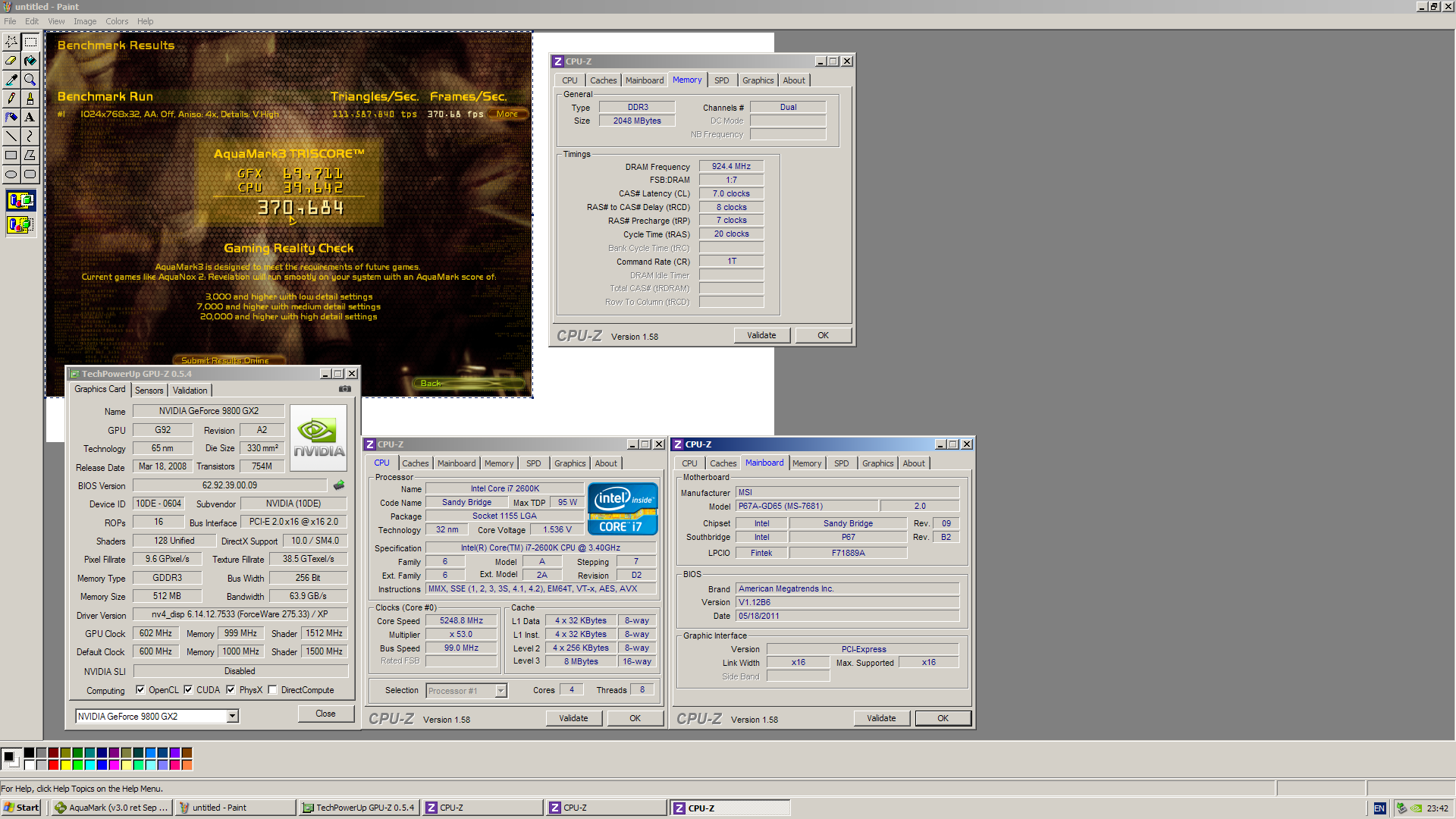The width and height of the screenshot is (1456, 819).
Task: Click Validate in the processor CPU-Z window
Action: point(573,718)
